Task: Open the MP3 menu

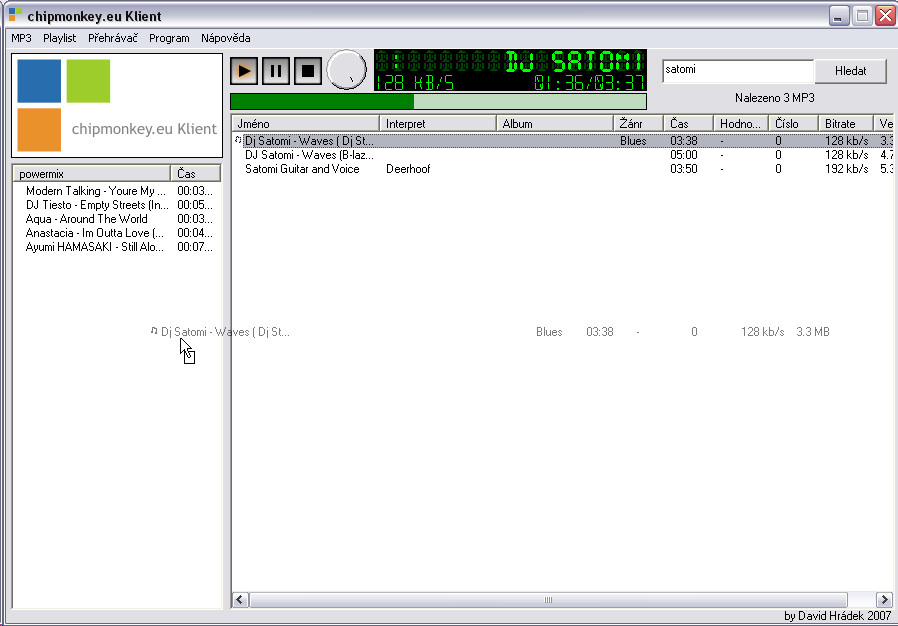Action: (x=21, y=38)
